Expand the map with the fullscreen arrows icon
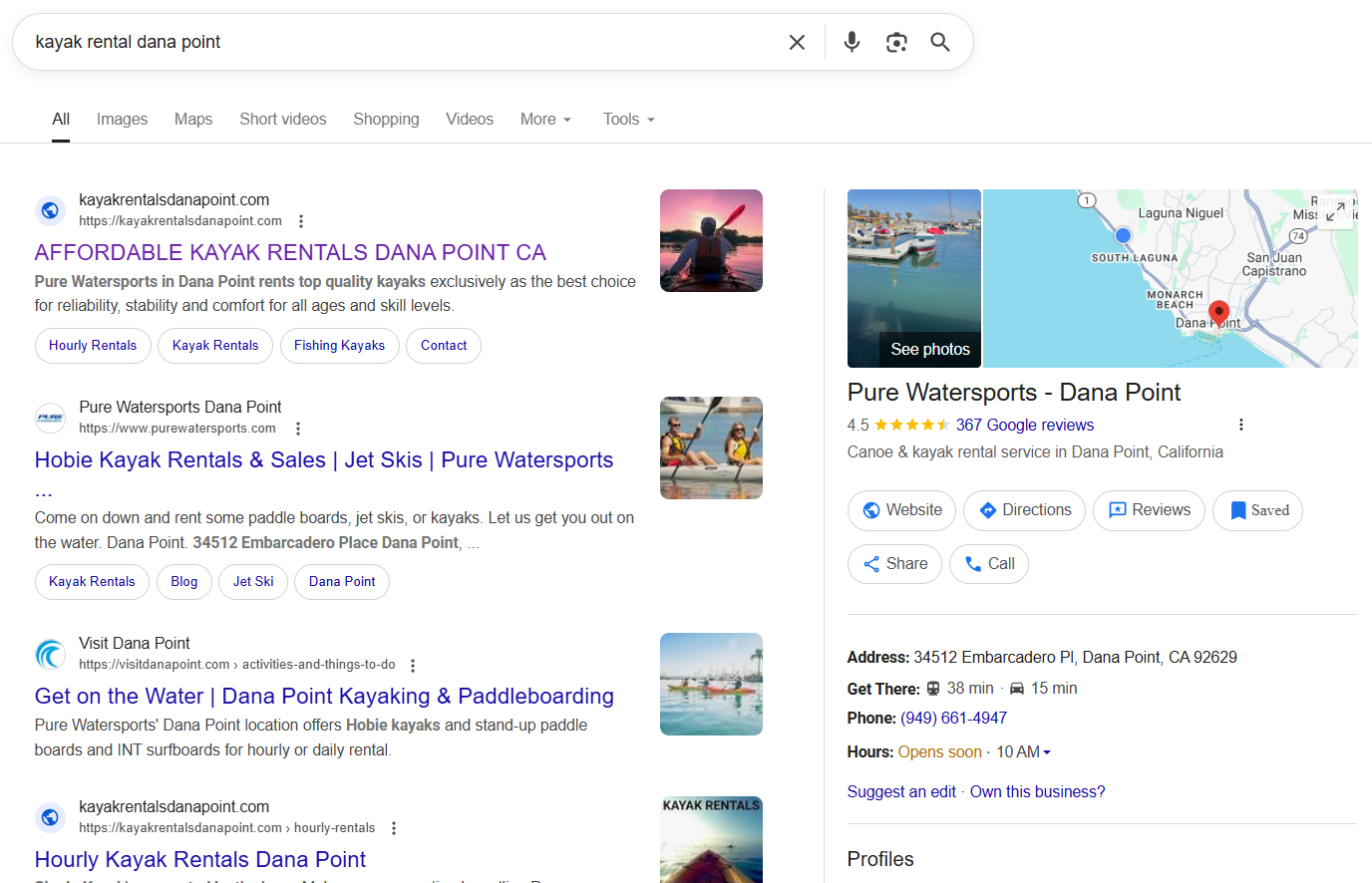 1336,210
